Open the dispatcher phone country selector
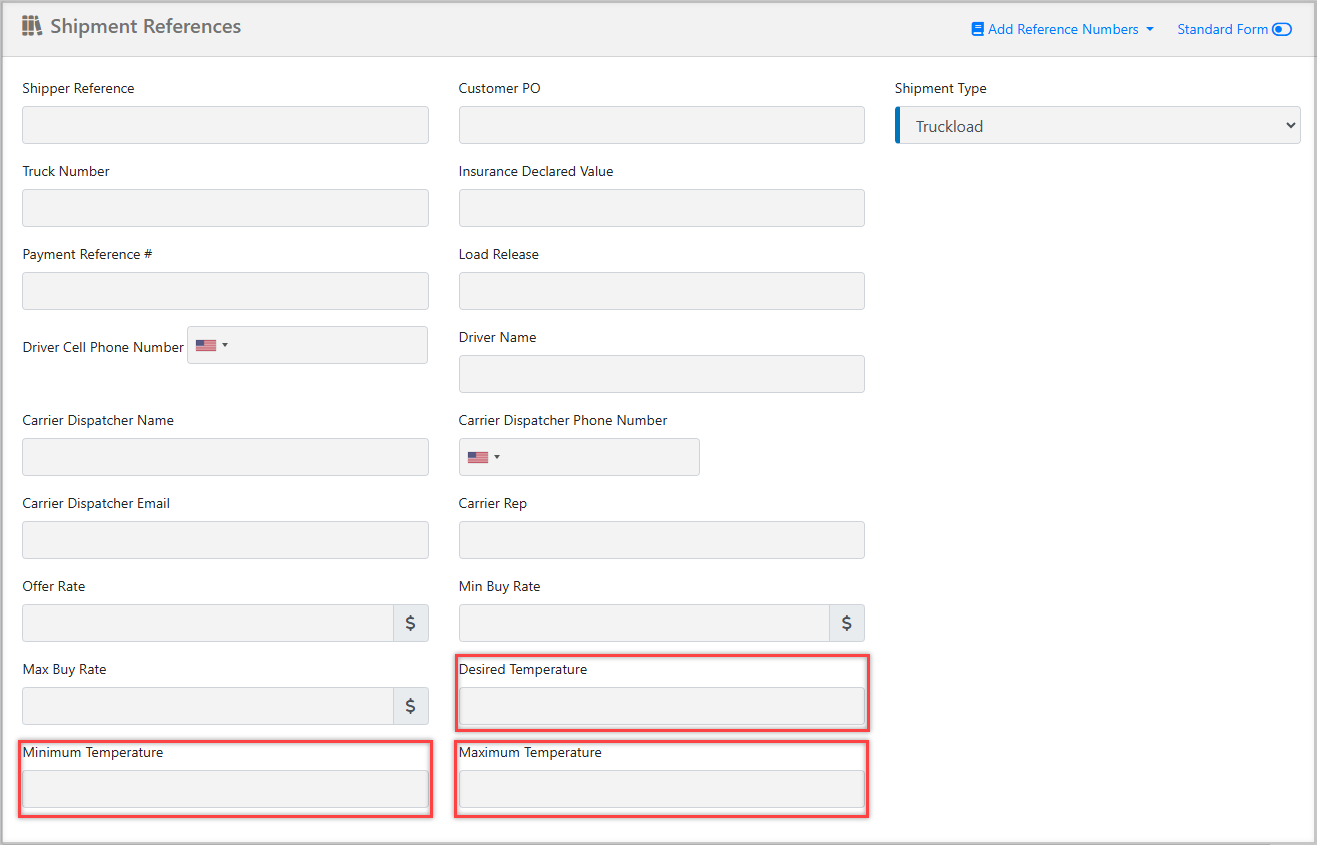The image size is (1317, 845). pyautogui.click(x=482, y=456)
